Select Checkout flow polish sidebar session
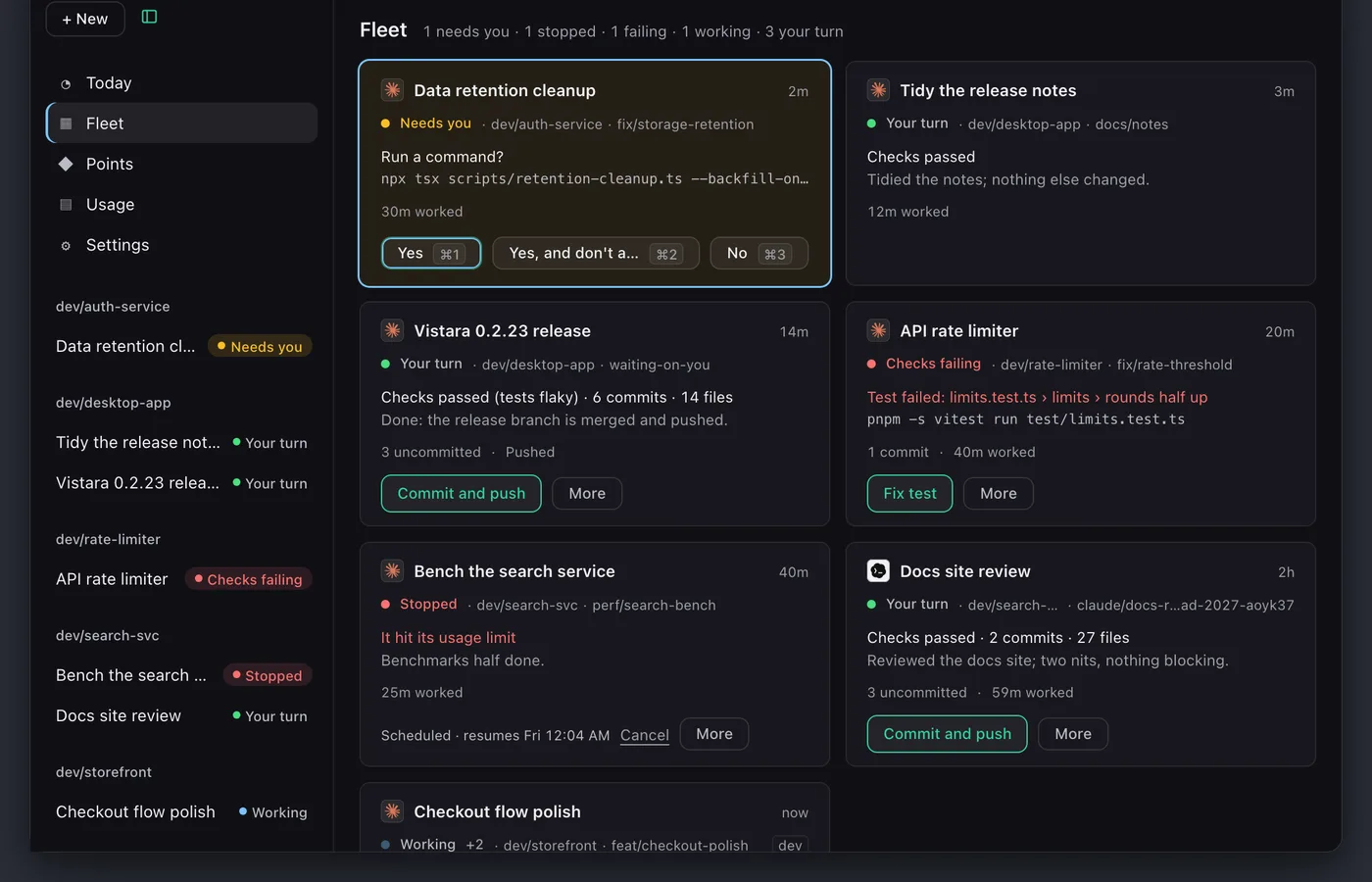 pyautogui.click(x=181, y=811)
